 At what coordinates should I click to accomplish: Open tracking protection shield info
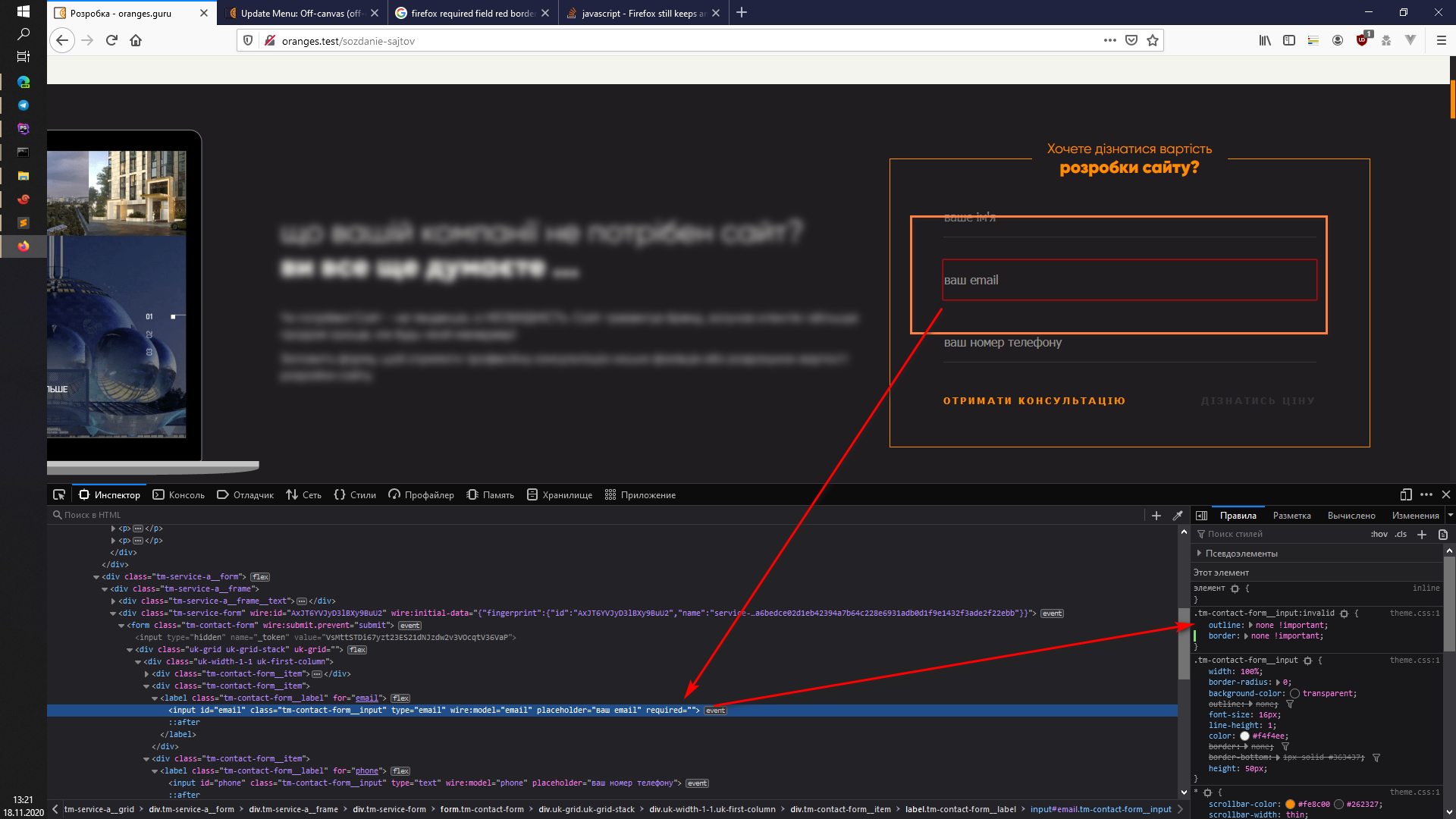pos(248,40)
